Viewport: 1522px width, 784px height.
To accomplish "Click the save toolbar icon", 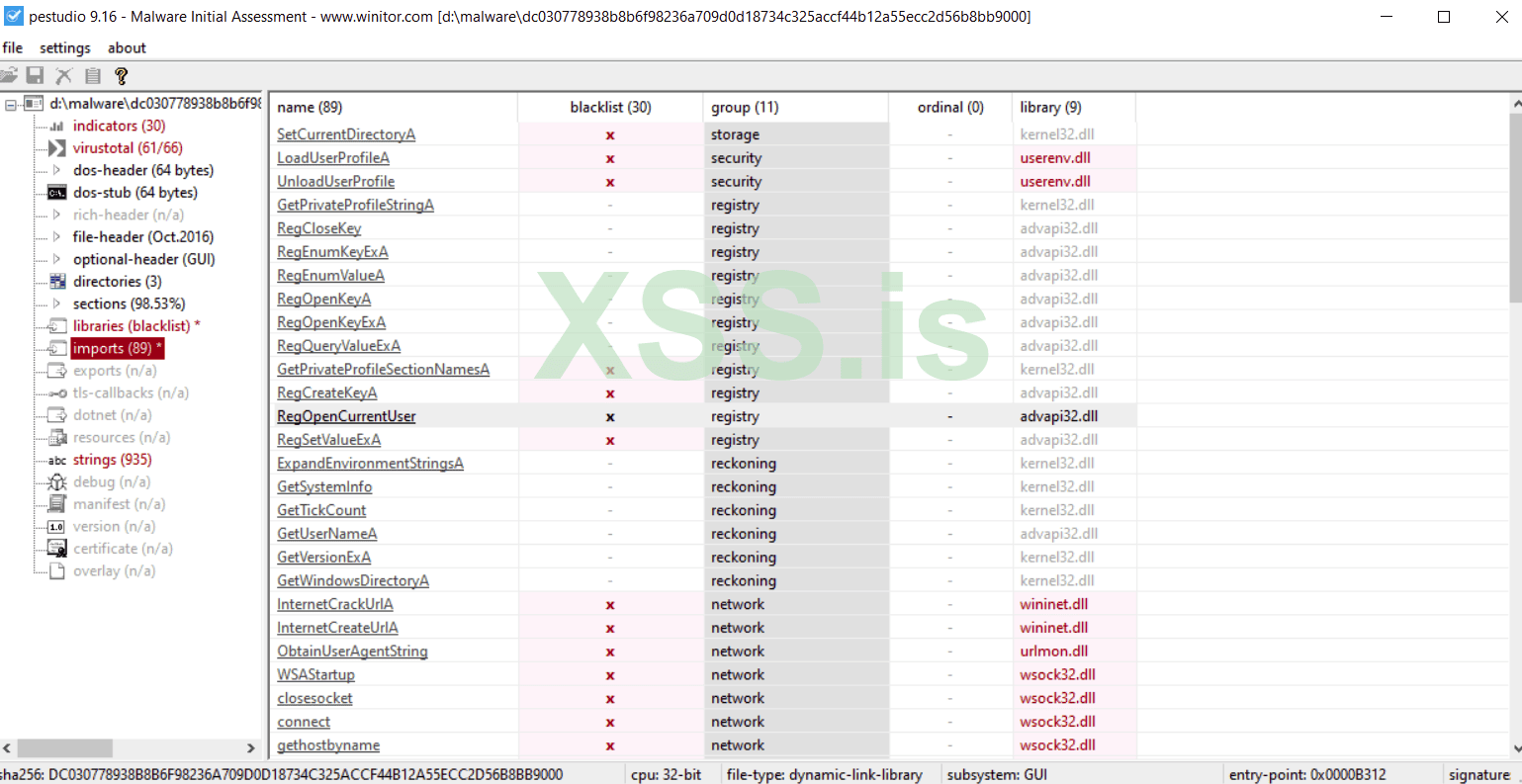I will point(35,75).
